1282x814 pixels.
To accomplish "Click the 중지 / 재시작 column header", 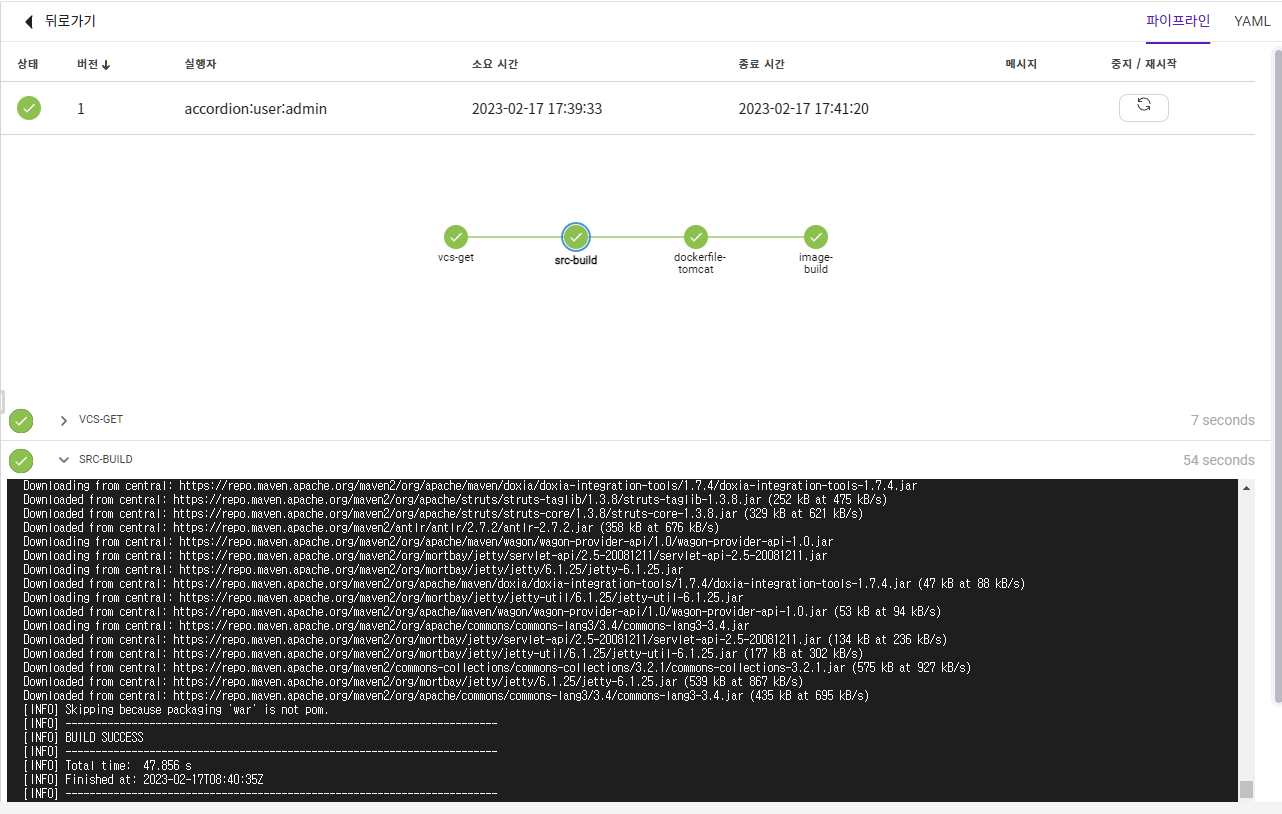I will [x=1144, y=64].
